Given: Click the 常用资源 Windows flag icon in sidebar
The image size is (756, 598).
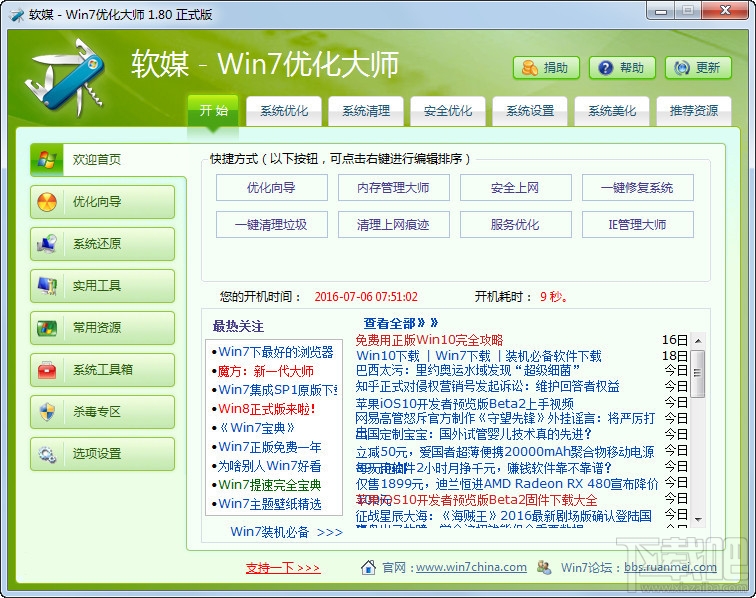Looking at the screenshot, I should (x=47, y=328).
